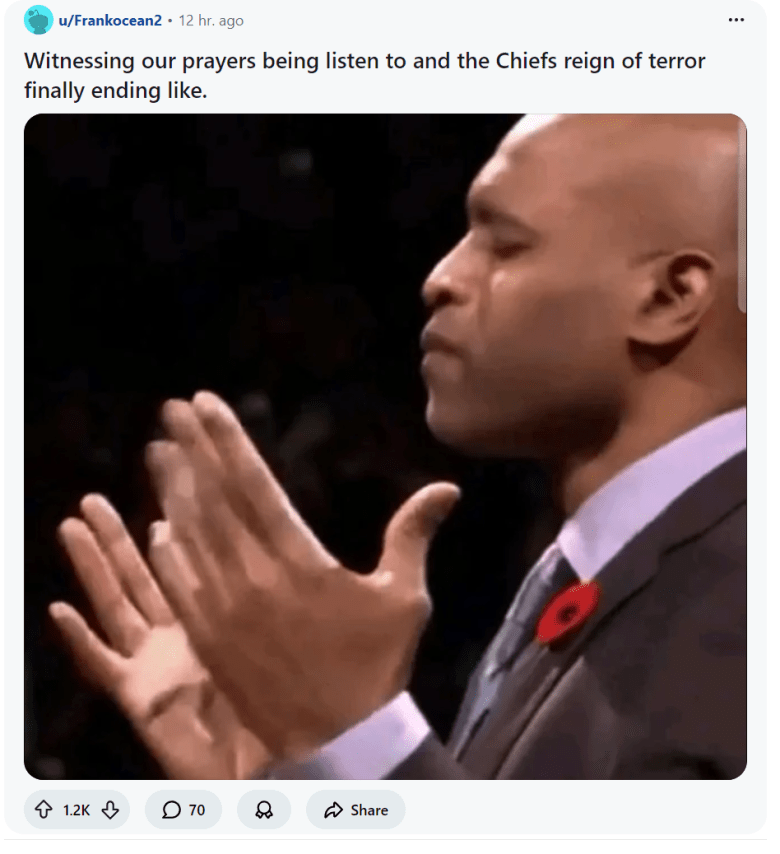The height and width of the screenshot is (854, 780).
Task: Open the three-dot post options menu
Action: [736, 20]
